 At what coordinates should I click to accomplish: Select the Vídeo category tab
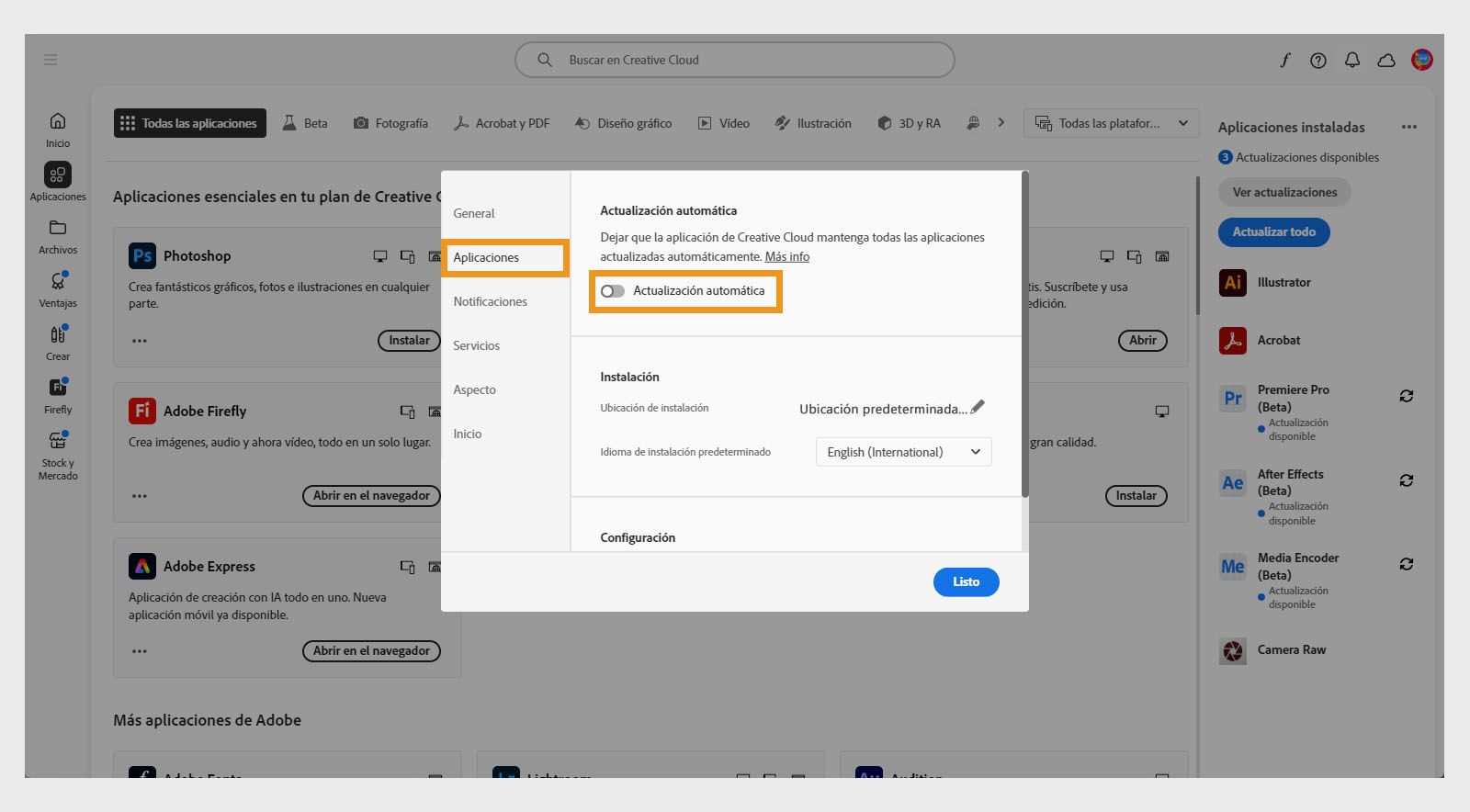(x=724, y=123)
